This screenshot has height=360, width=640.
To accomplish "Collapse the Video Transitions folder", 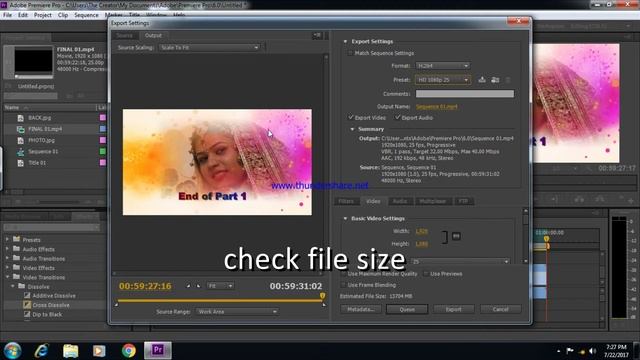I will (7, 277).
